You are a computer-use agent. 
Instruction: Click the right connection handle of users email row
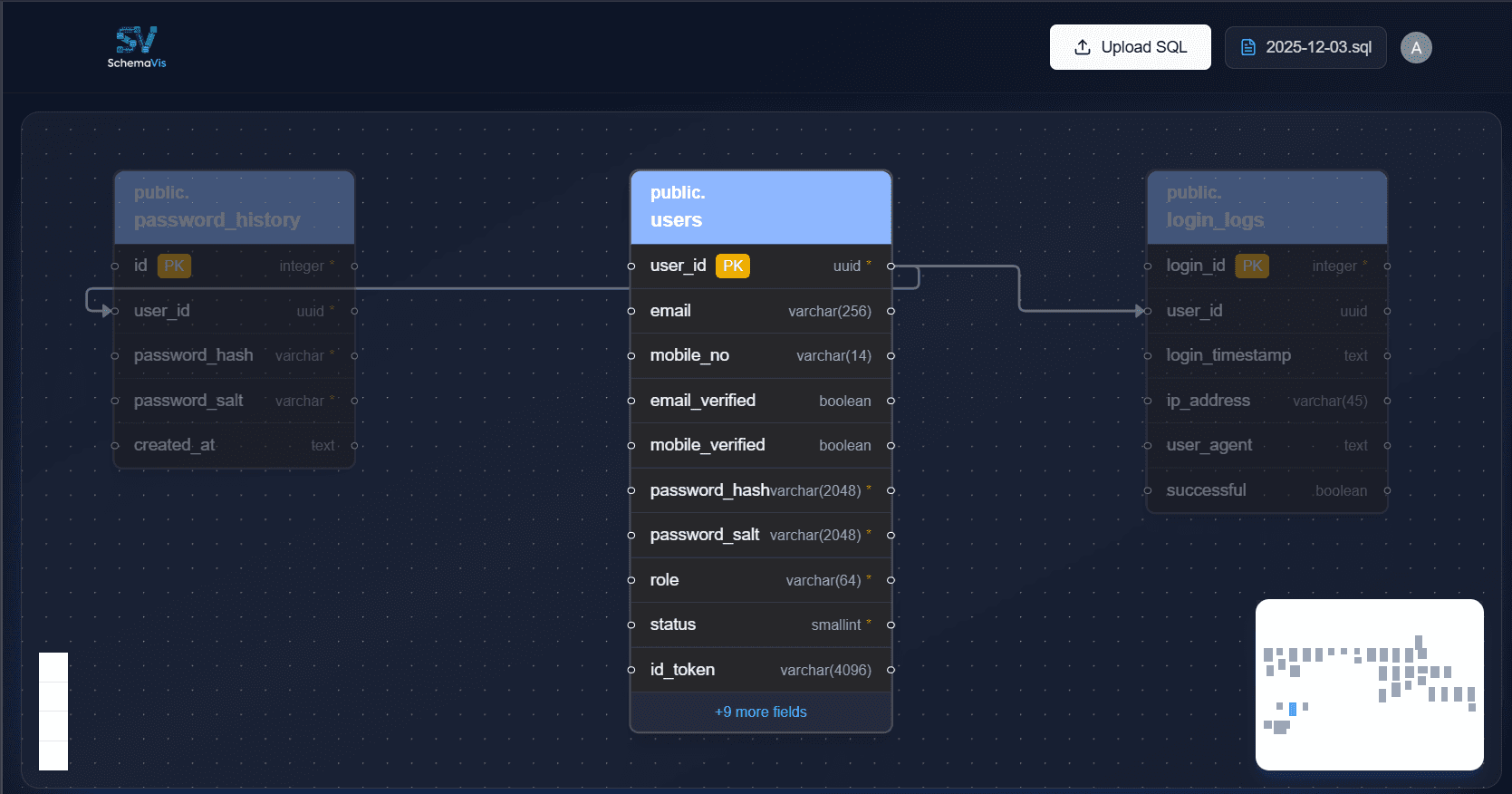(891, 311)
